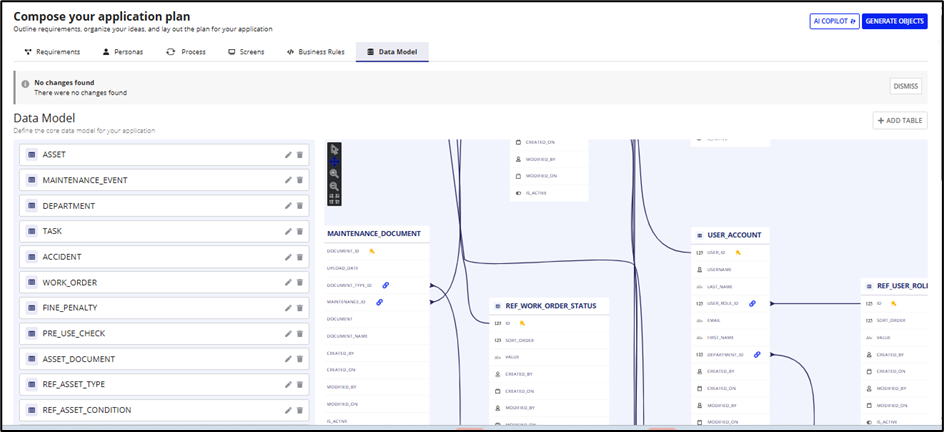The height and width of the screenshot is (432, 944).
Task: Delete the WORK_ORDER table
Action: 300,282
